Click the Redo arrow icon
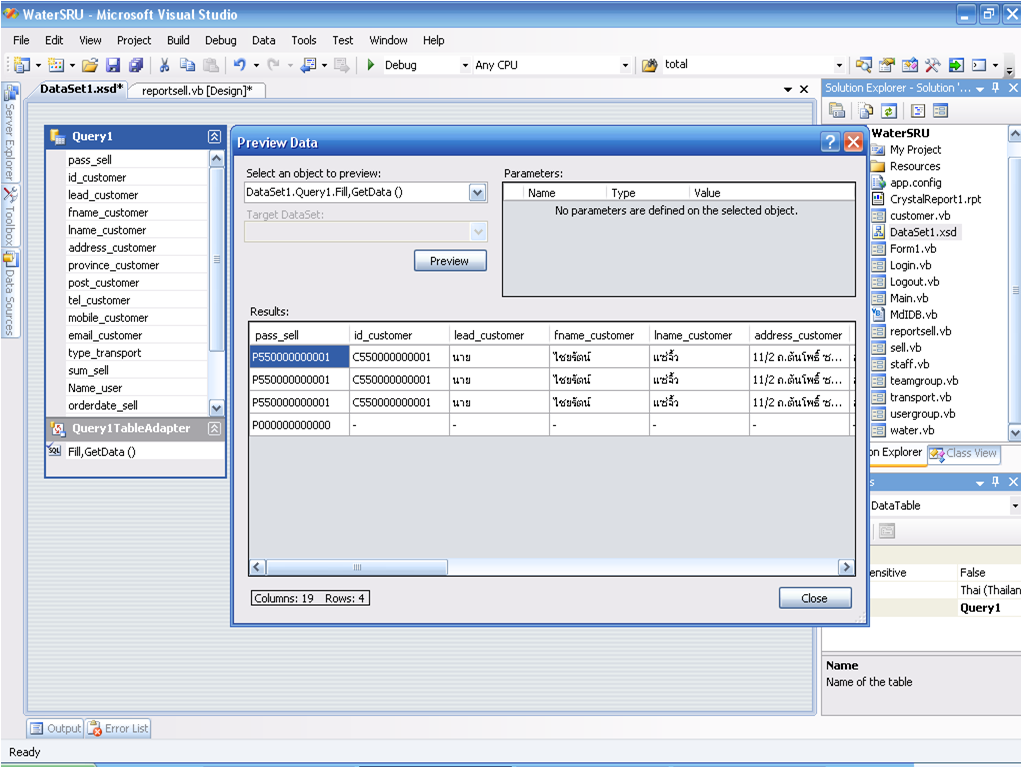Viewport: 1022px width, 768px height. (x=274, y=65)
